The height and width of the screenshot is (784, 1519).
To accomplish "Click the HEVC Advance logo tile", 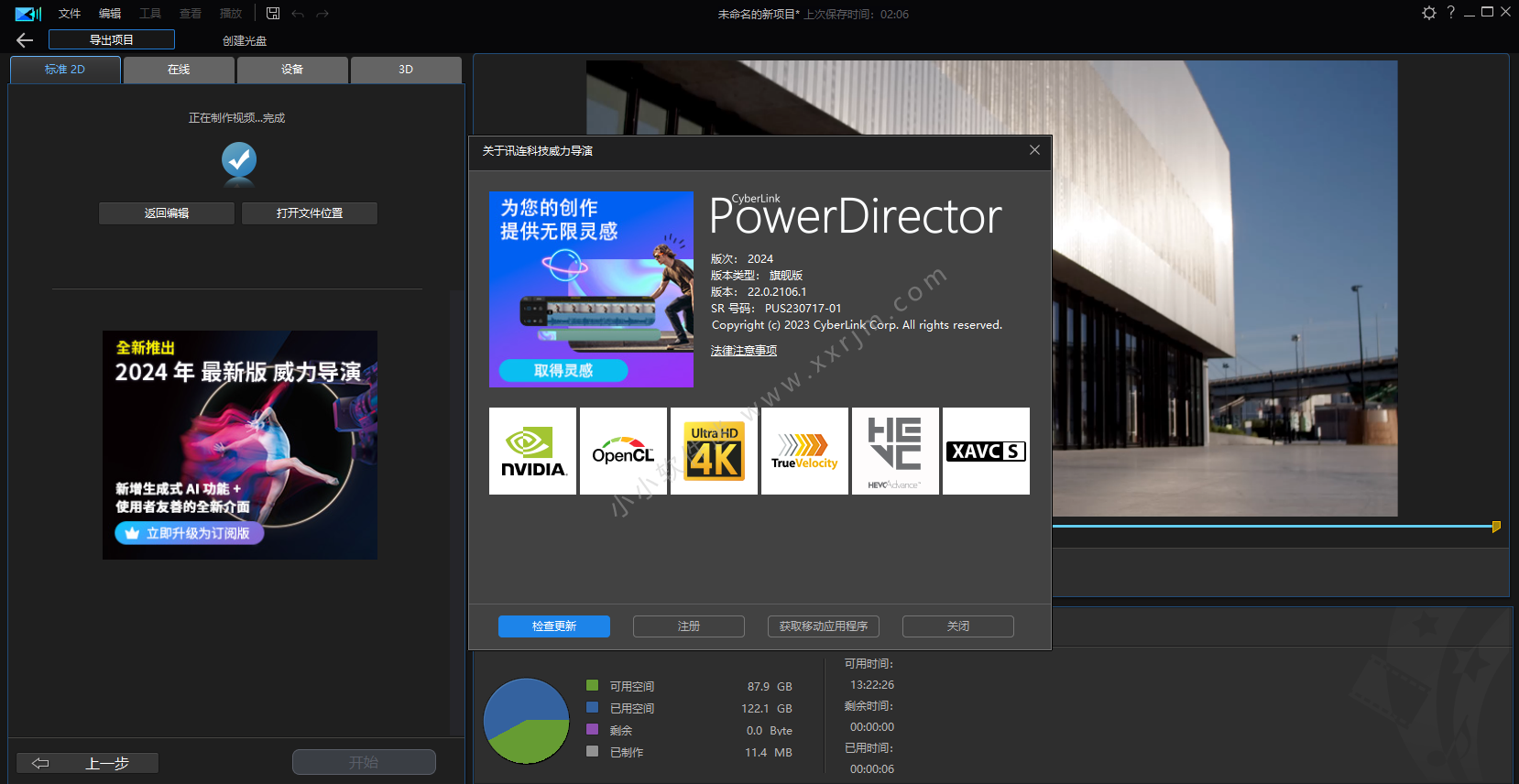I will tap(895, 452).
